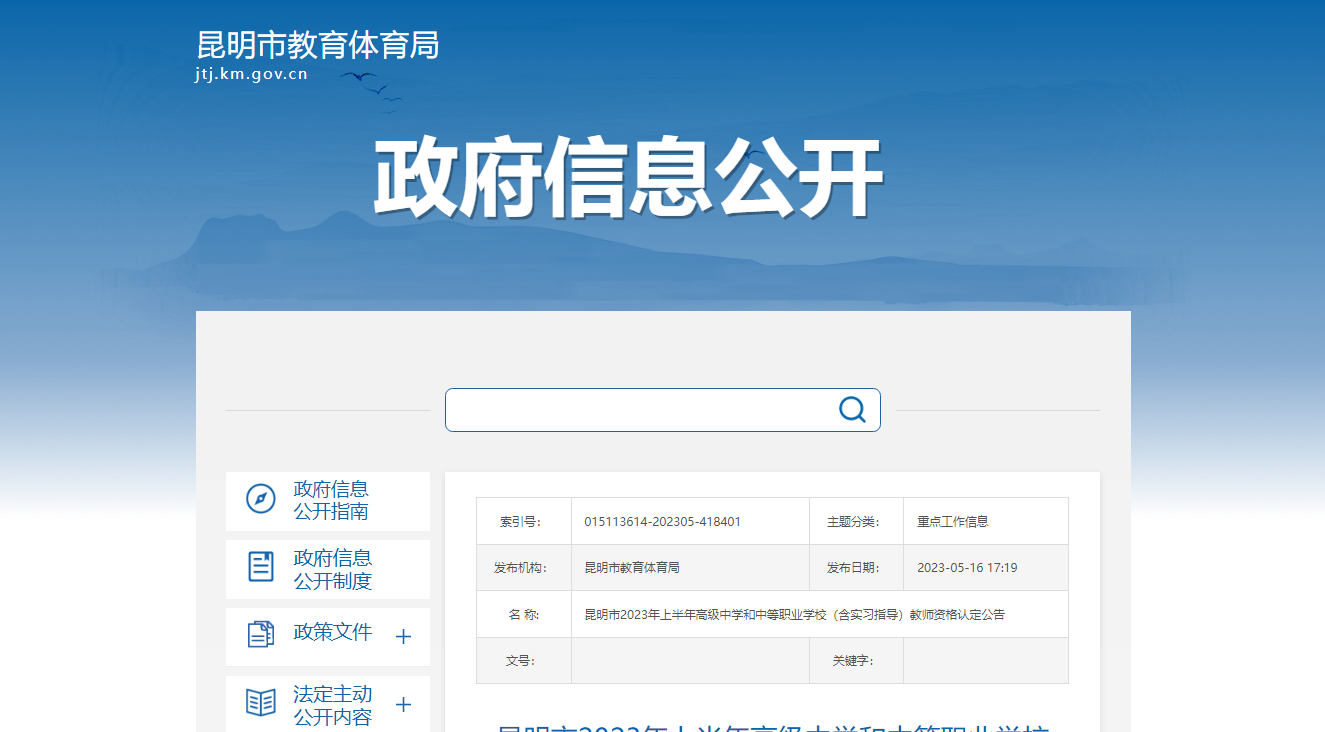1325x732 pixels.
Task: Click the open book icon for 法定主动公开内容
Action: [261, 703]
